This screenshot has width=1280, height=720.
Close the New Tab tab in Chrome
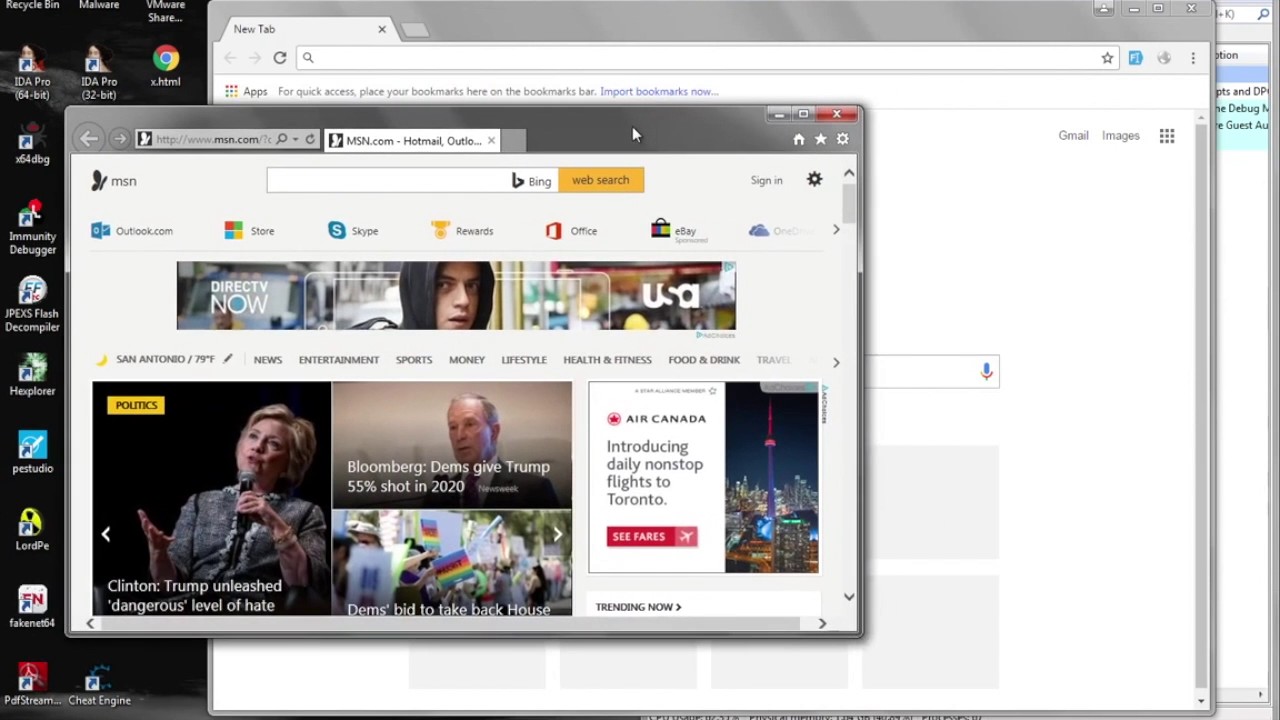(x=382, y=29)
